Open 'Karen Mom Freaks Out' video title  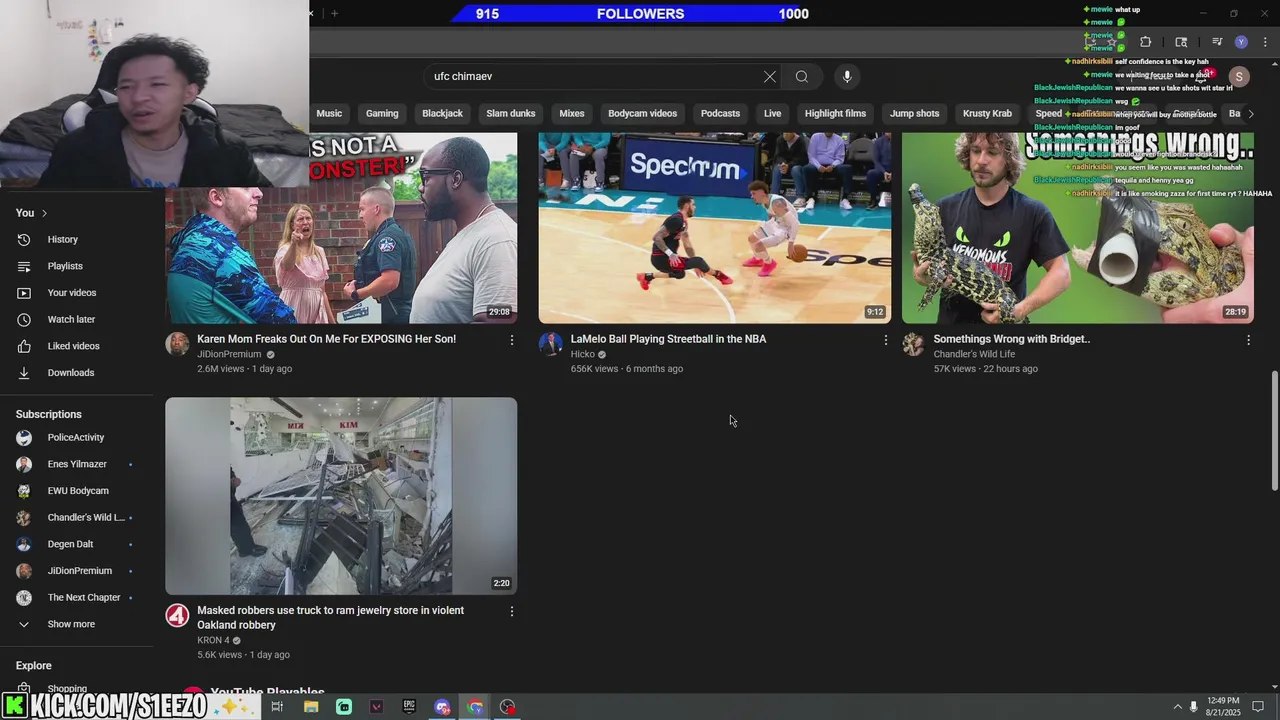(326, 339)
